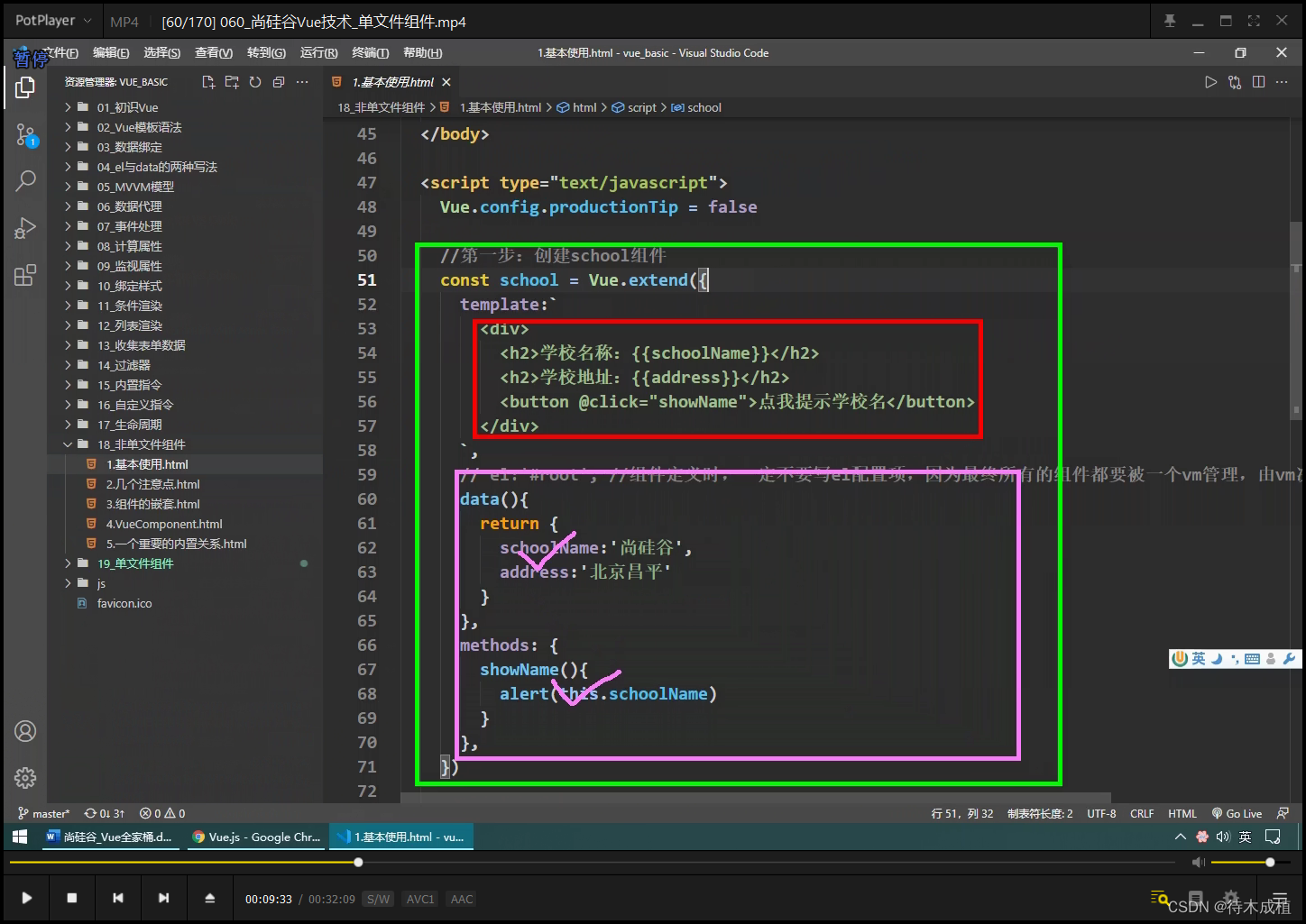Screen dimensions: 1306x924
Task: Open the PotPlayer main menu dropdown
Action: (53, 21)
